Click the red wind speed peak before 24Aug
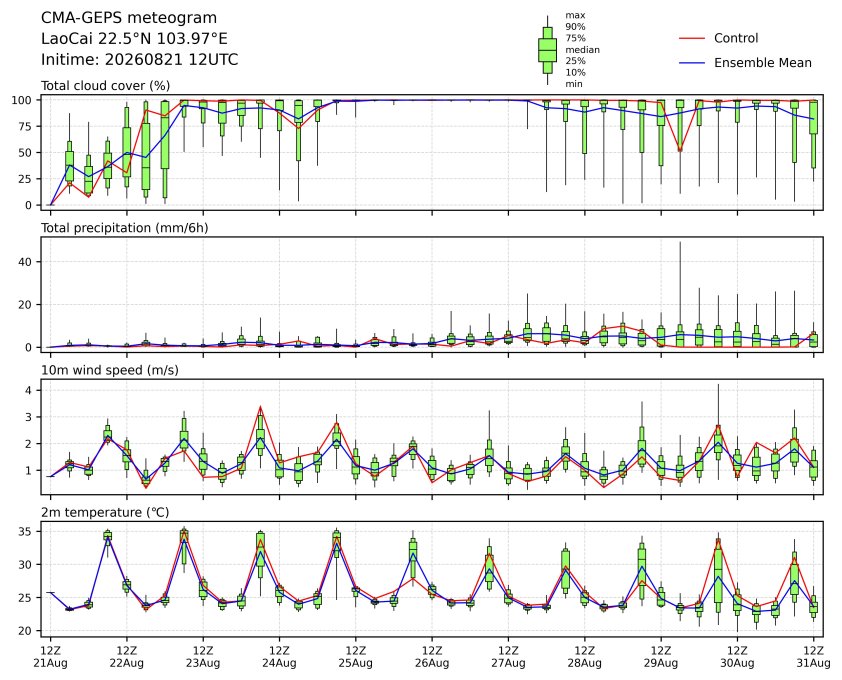 click(260, 407)
